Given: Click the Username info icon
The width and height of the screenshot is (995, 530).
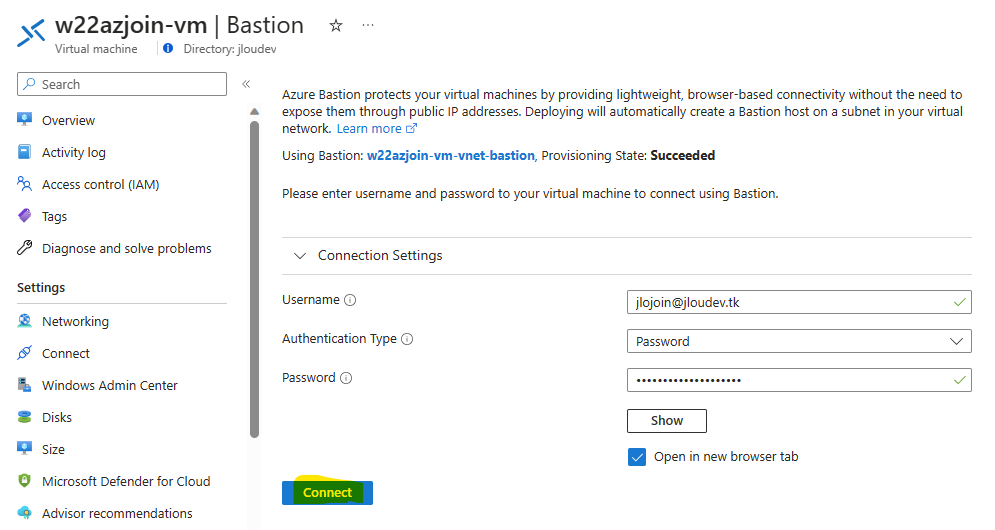Looking at the screenshot, I should (x=350, y=300).
